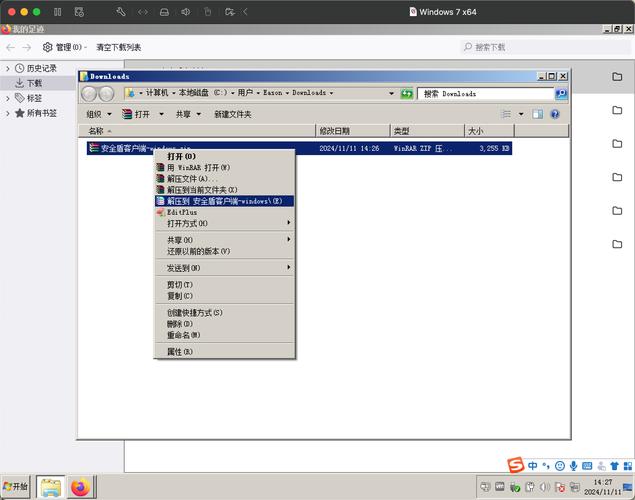Open Sogou skin shirt icon
This screenshot has width=635, height=500.
pyautogui.click(x=614, y=466)
